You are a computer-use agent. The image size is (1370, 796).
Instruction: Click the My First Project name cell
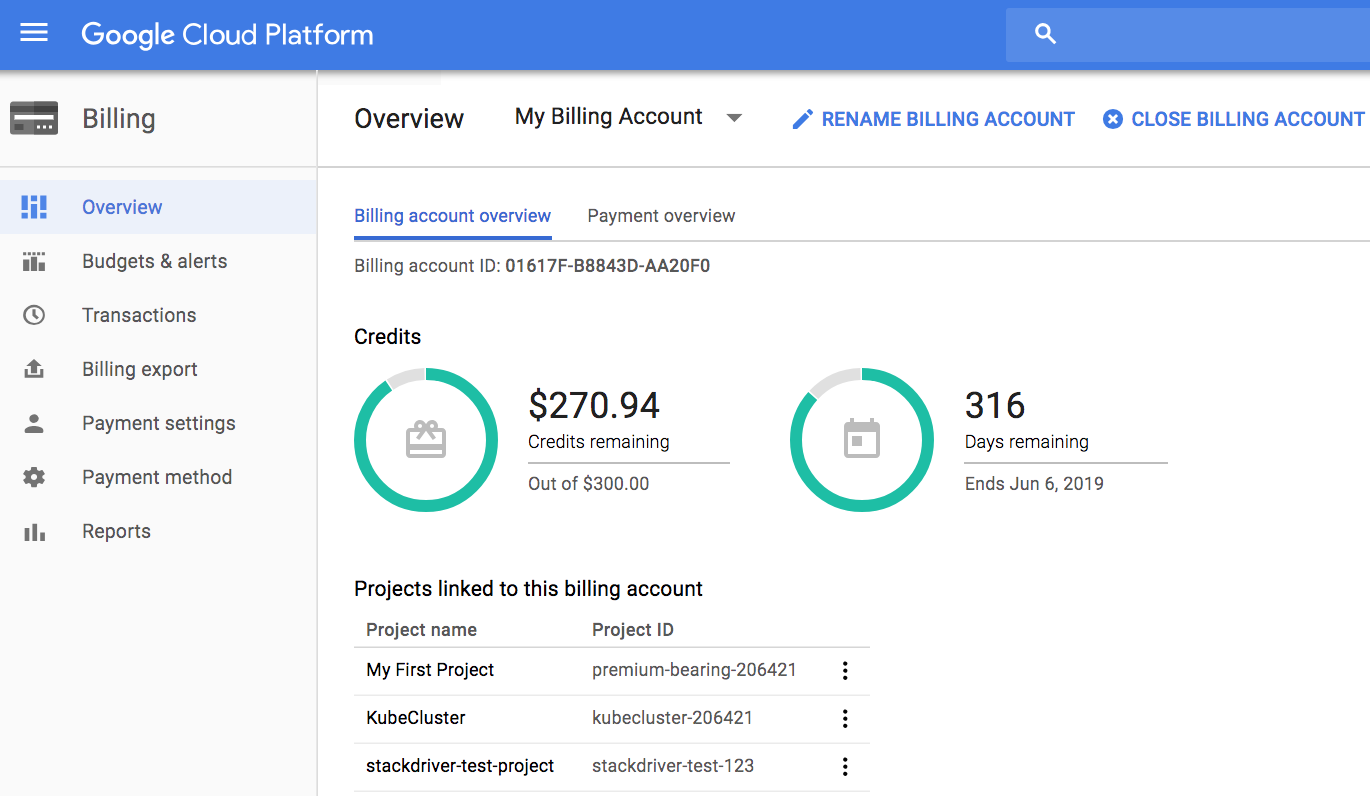[430, 670]
